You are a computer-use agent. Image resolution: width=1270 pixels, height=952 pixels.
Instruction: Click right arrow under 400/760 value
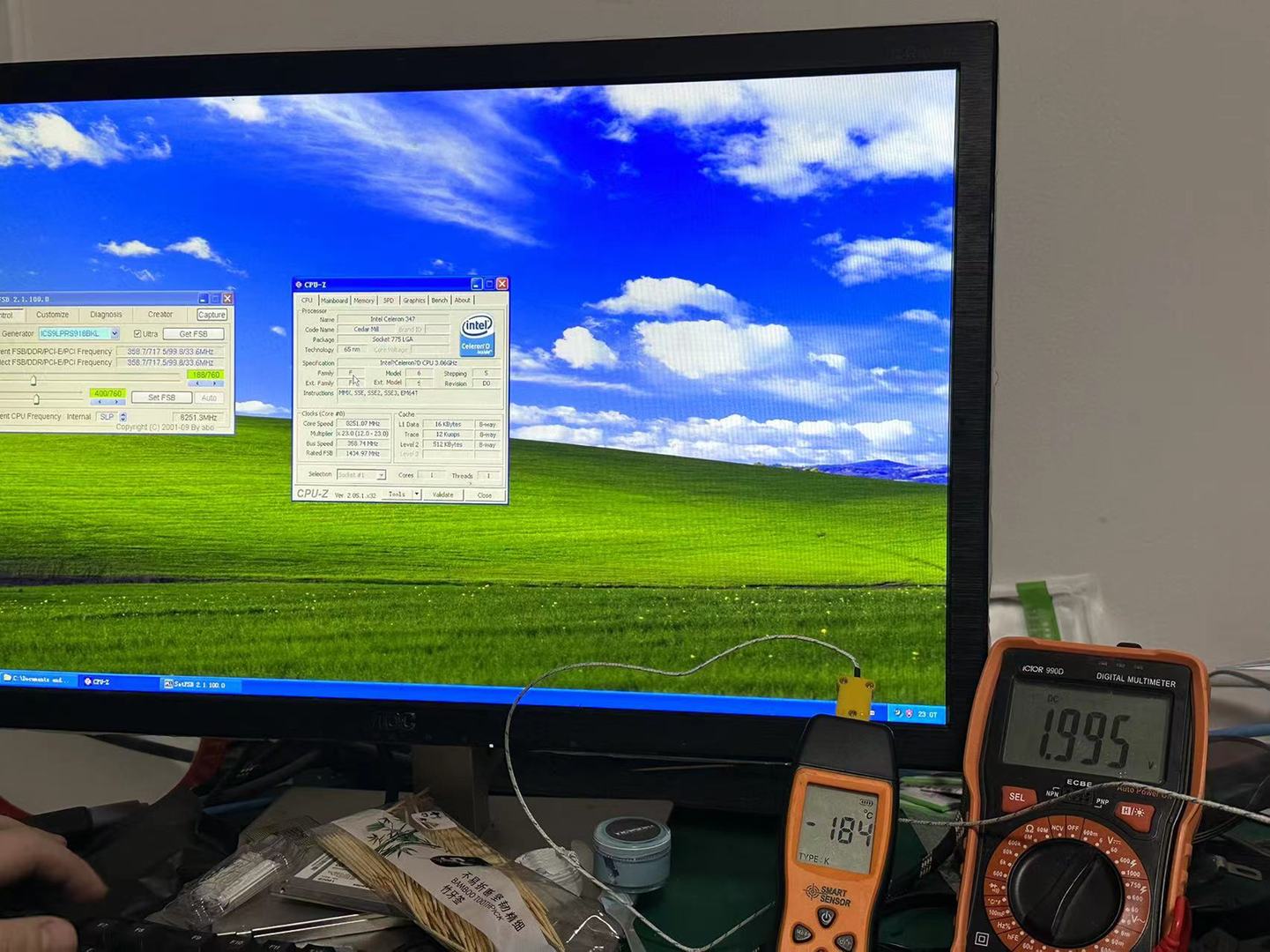pyautogui.click(x=115, y=402)
